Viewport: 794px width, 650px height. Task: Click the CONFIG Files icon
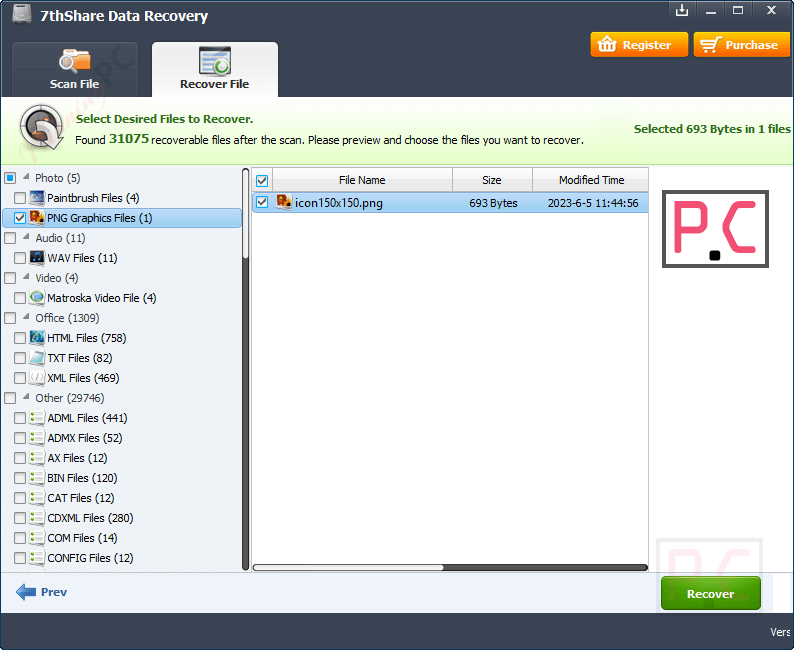click(37, 557)
